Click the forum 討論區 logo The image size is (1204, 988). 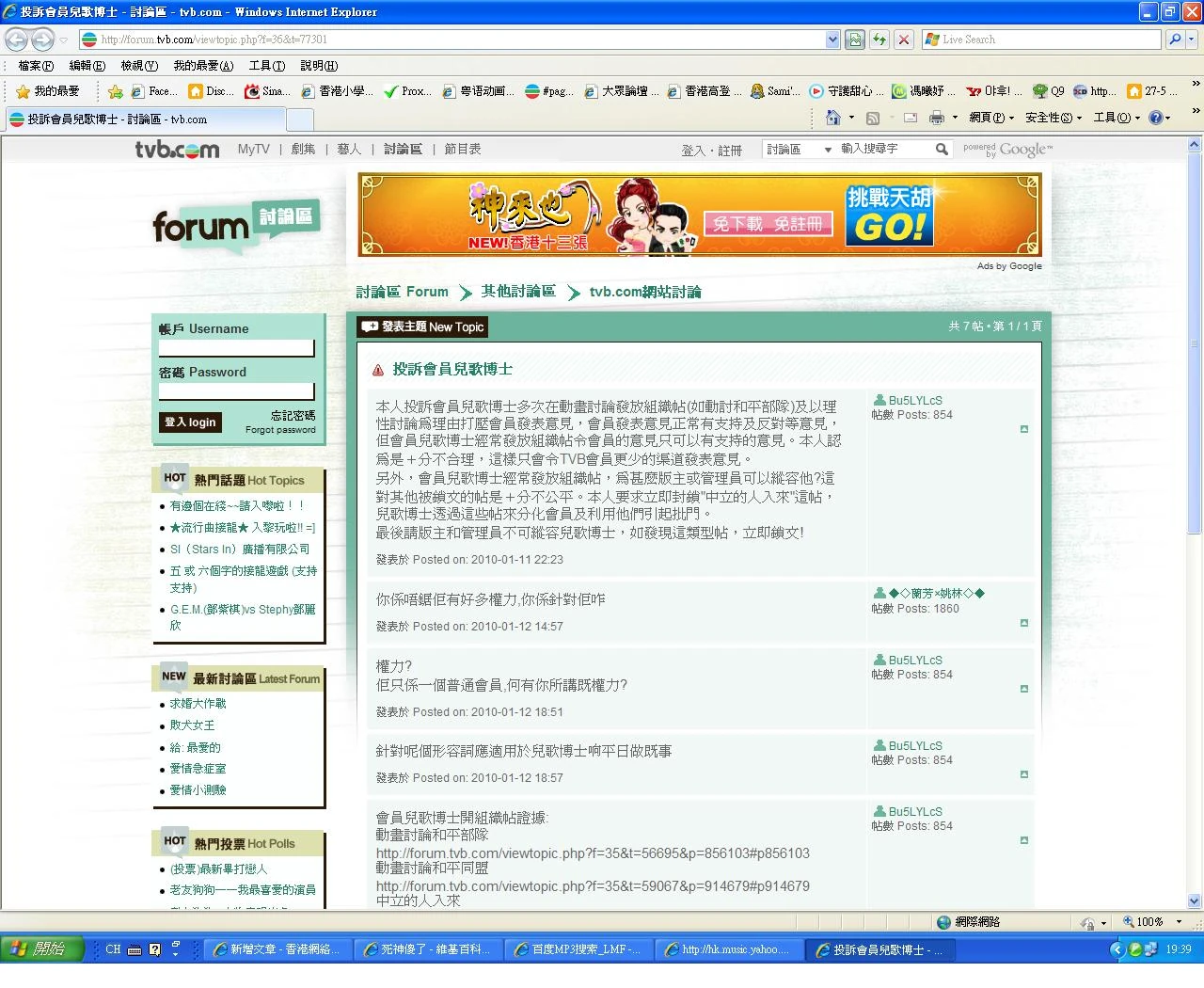[x=236, y=226]
